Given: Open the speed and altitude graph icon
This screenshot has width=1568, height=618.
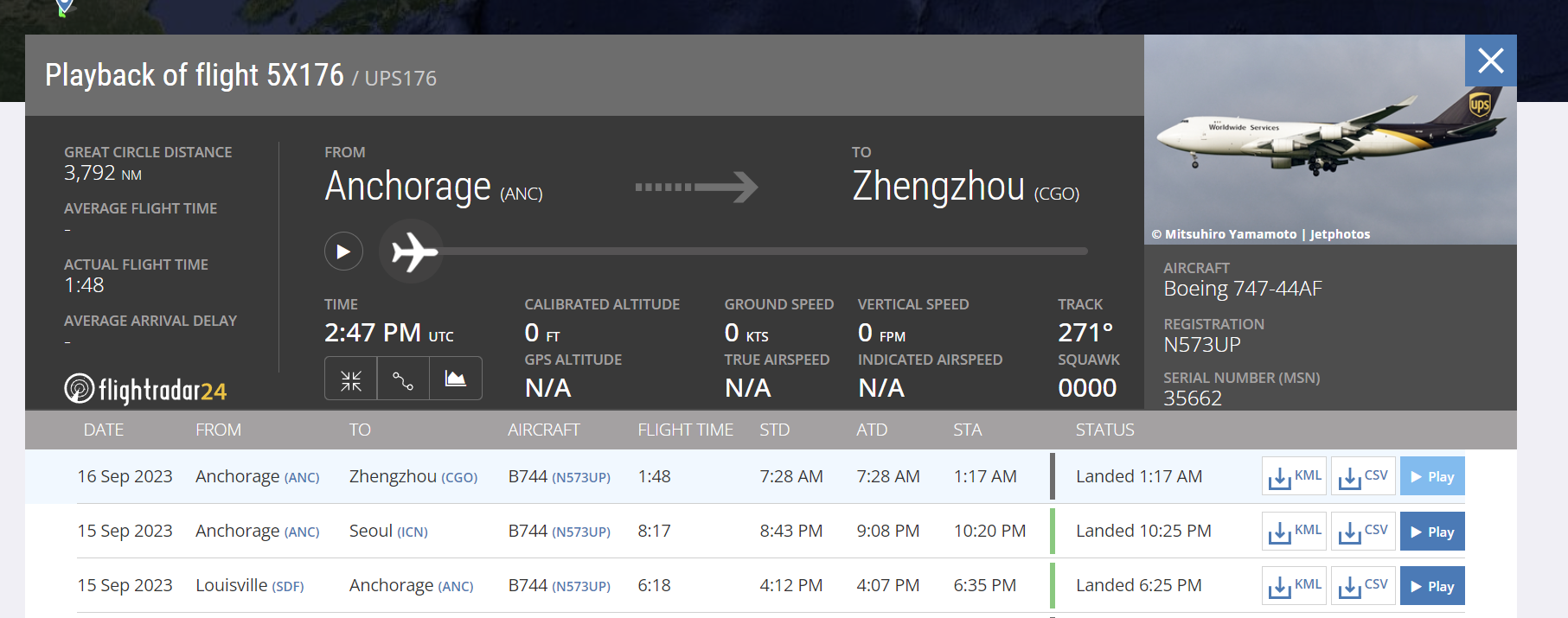Looking at the screenshot, I should click(456, 379).
